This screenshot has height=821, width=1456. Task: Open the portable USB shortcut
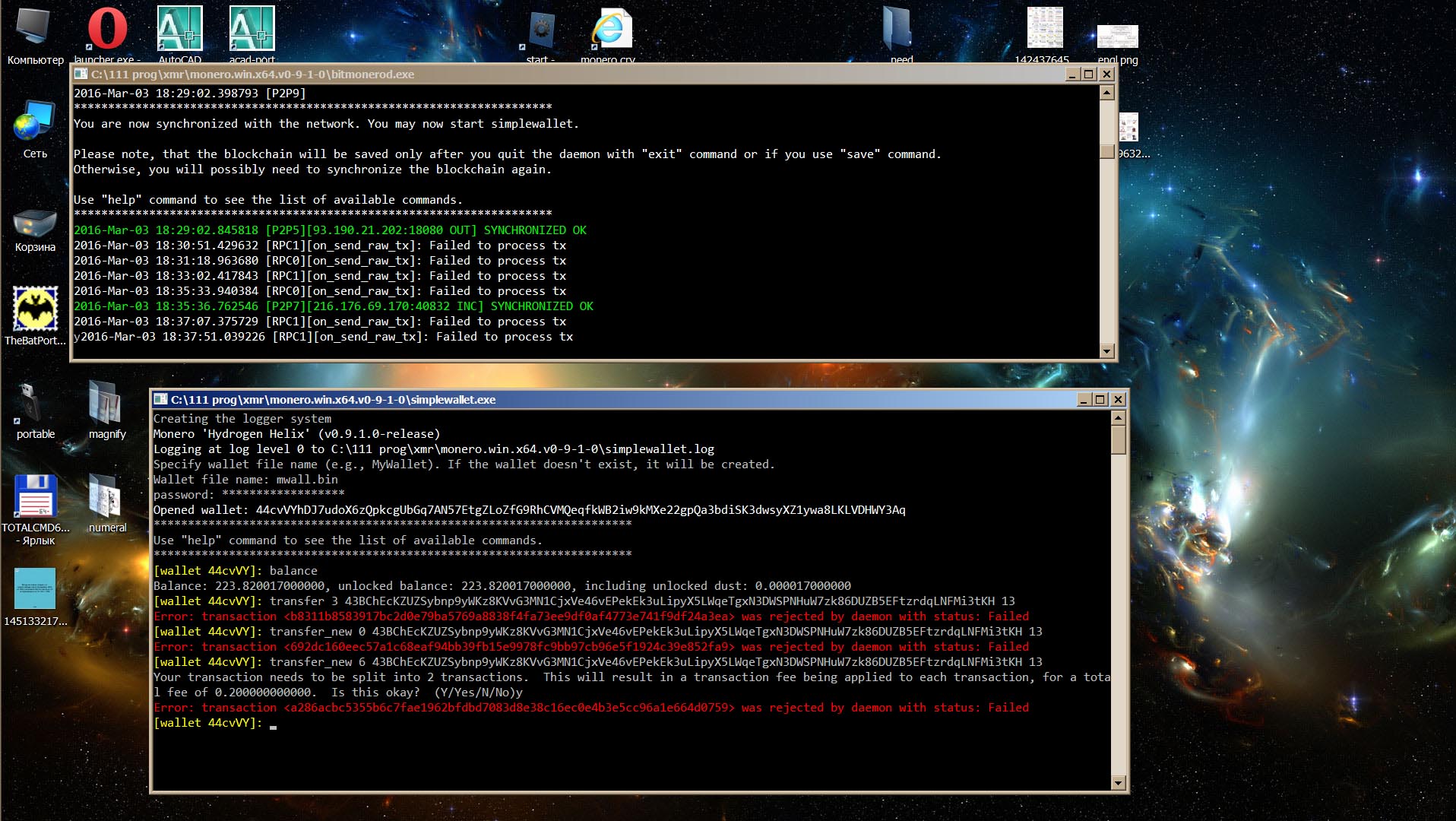coord(34,411)
